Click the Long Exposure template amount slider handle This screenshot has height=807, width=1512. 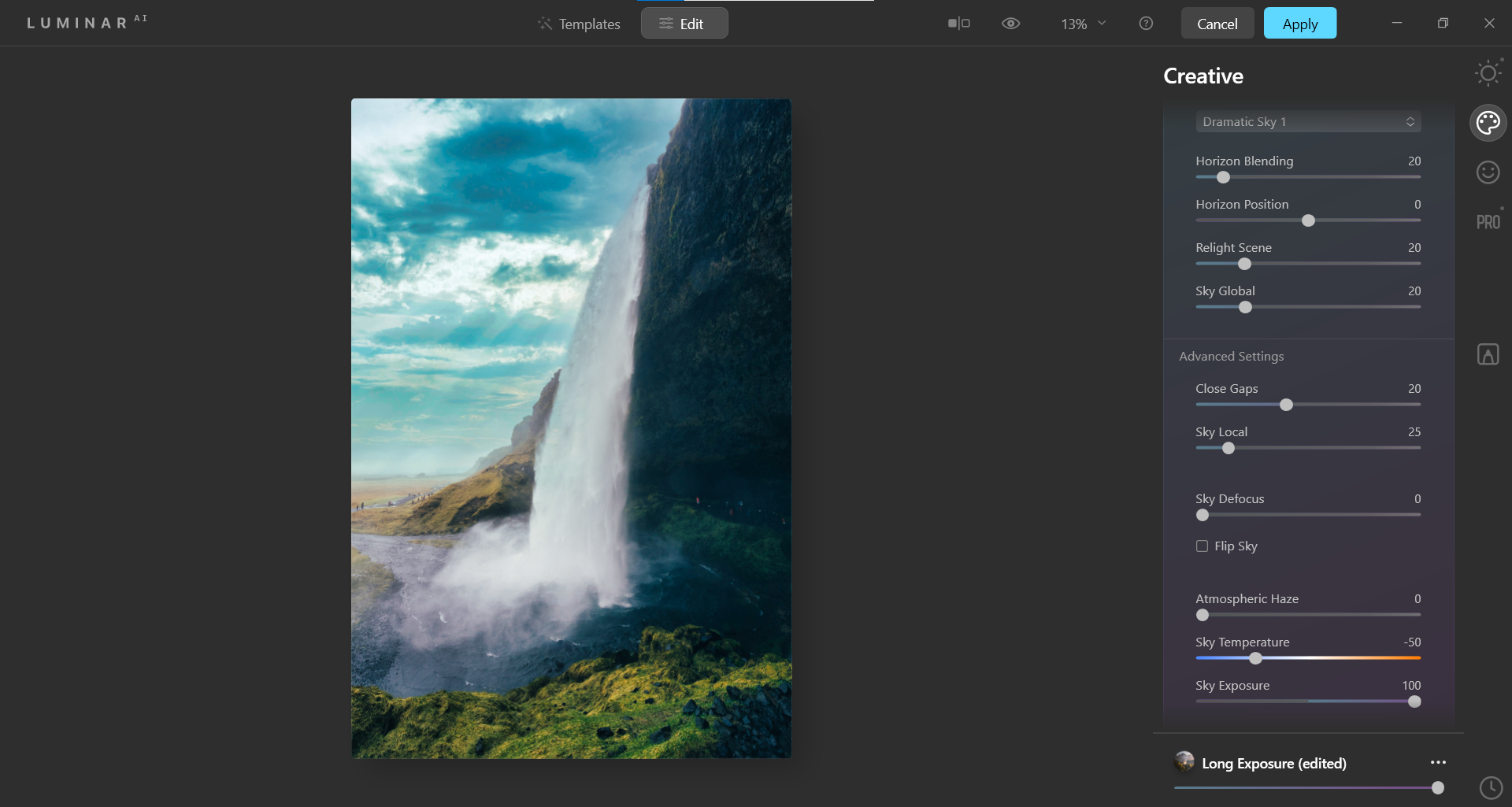(1437, 787)
